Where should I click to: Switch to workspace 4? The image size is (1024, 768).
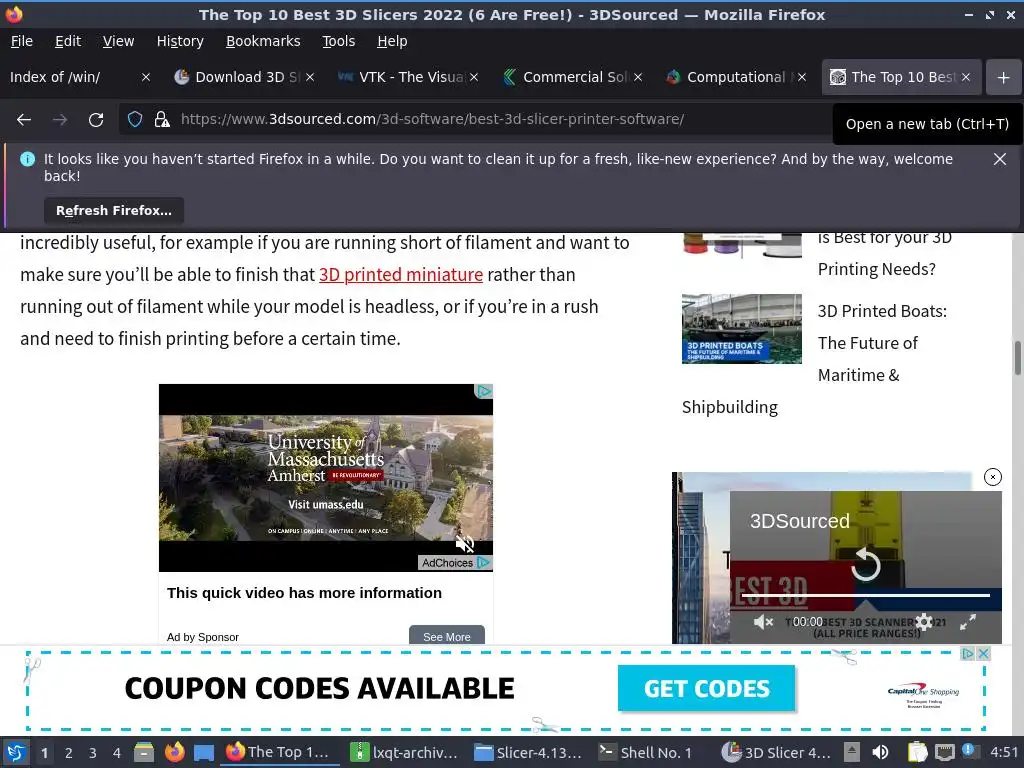[x=117, y=753]
